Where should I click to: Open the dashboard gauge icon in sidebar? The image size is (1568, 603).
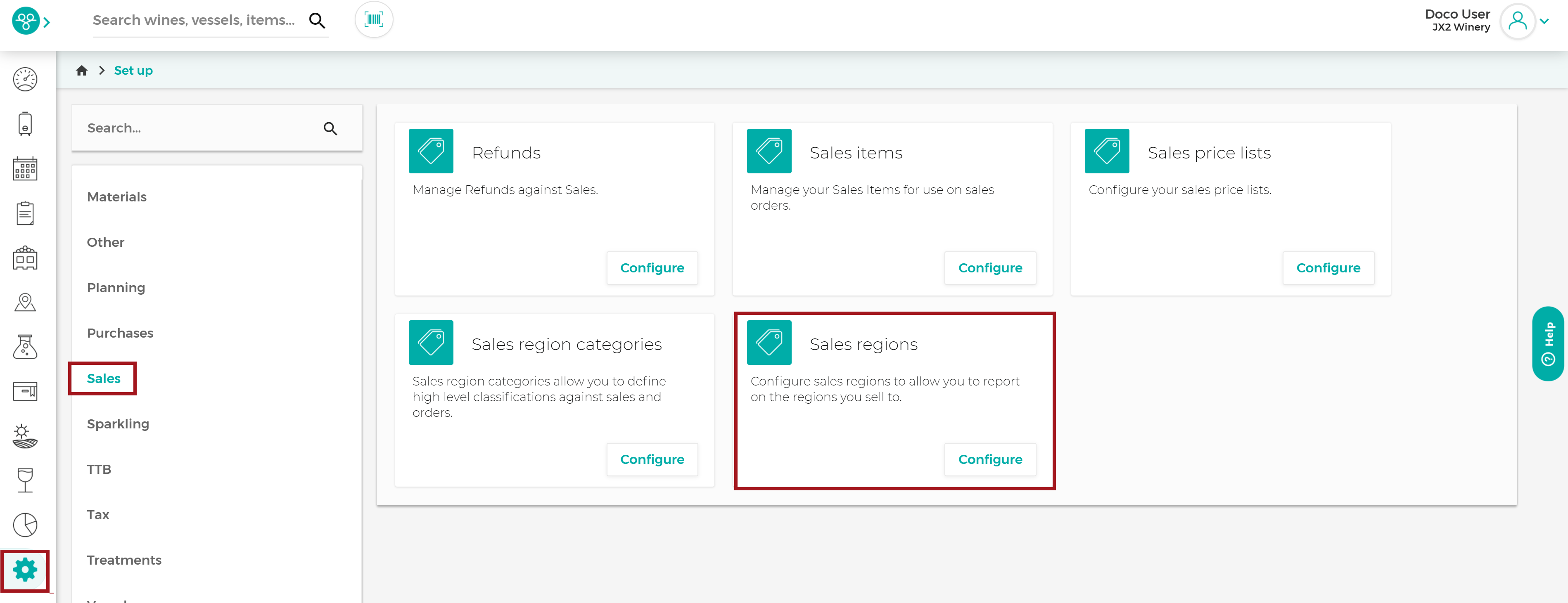point(25,79)
